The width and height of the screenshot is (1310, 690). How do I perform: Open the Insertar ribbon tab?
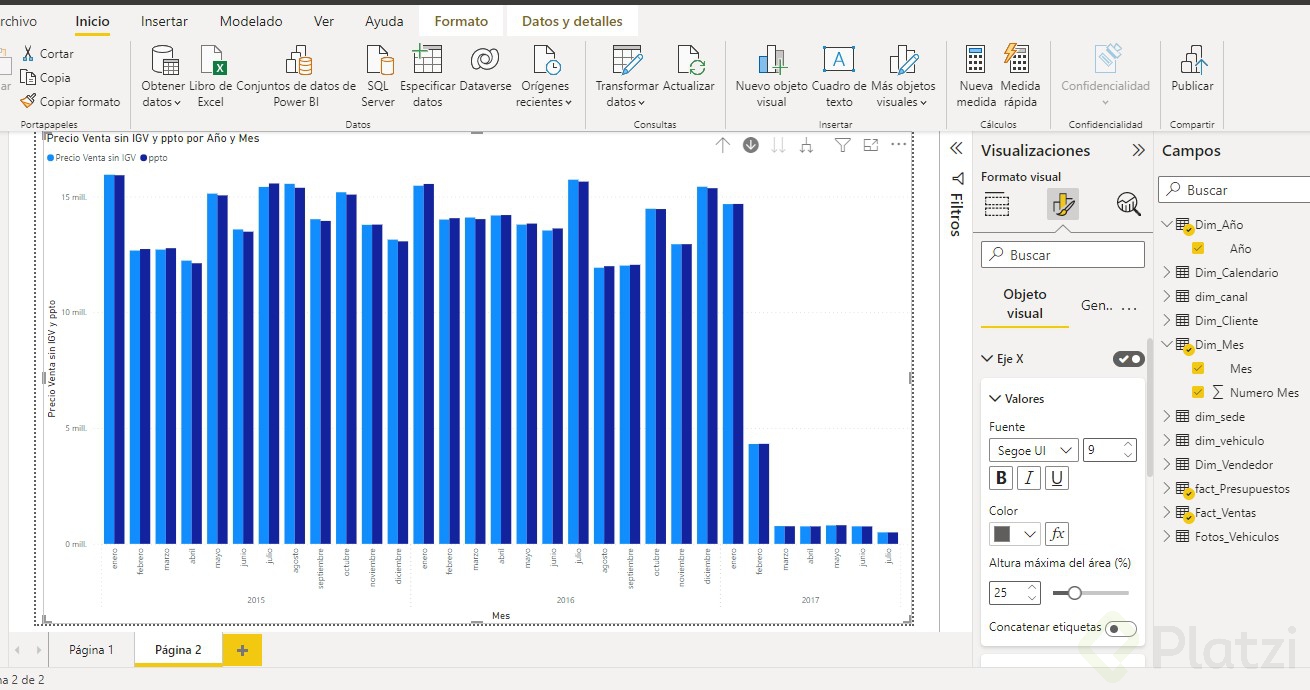coord(164,21)
